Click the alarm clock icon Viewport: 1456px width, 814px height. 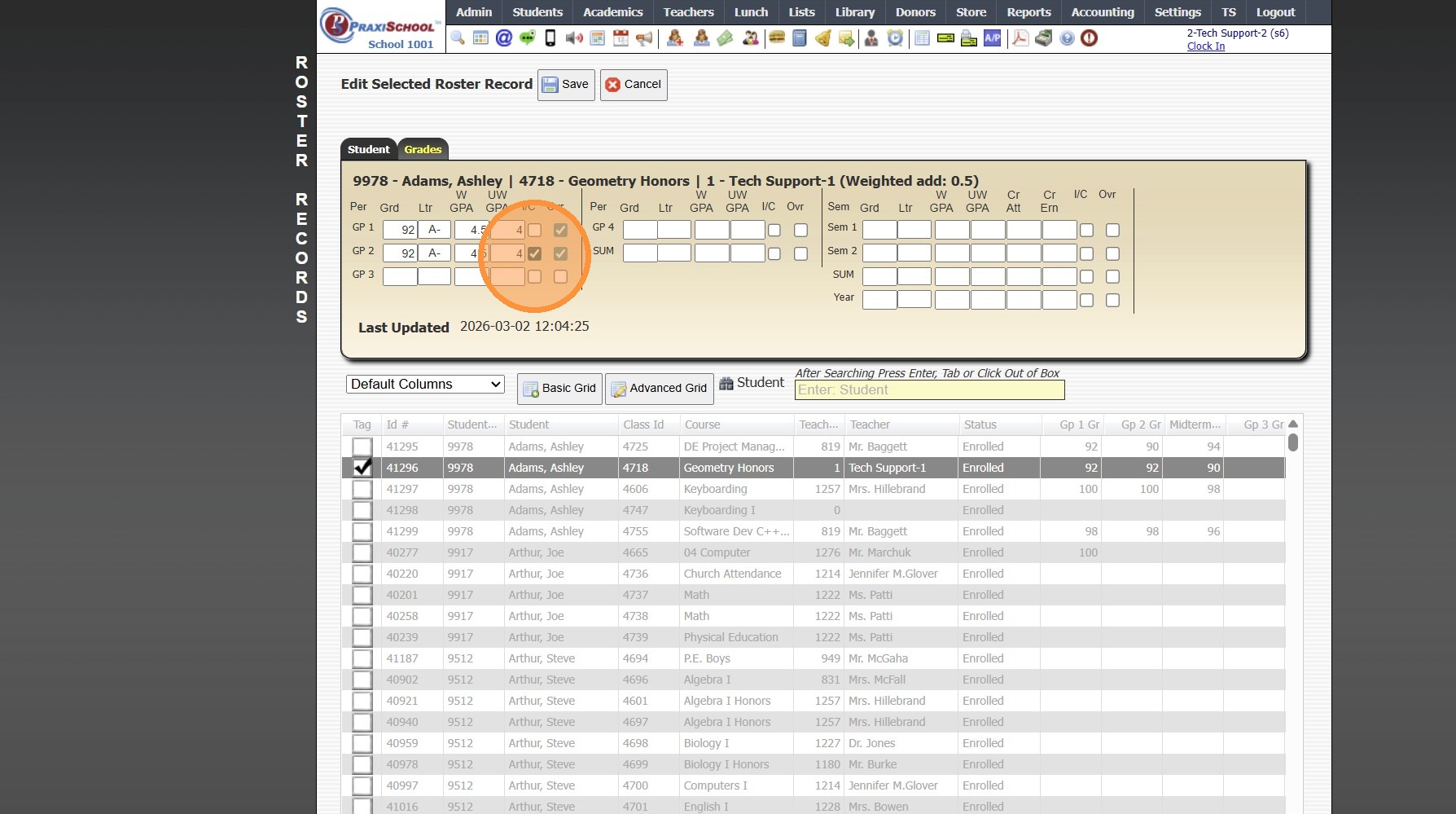(895, 38)
